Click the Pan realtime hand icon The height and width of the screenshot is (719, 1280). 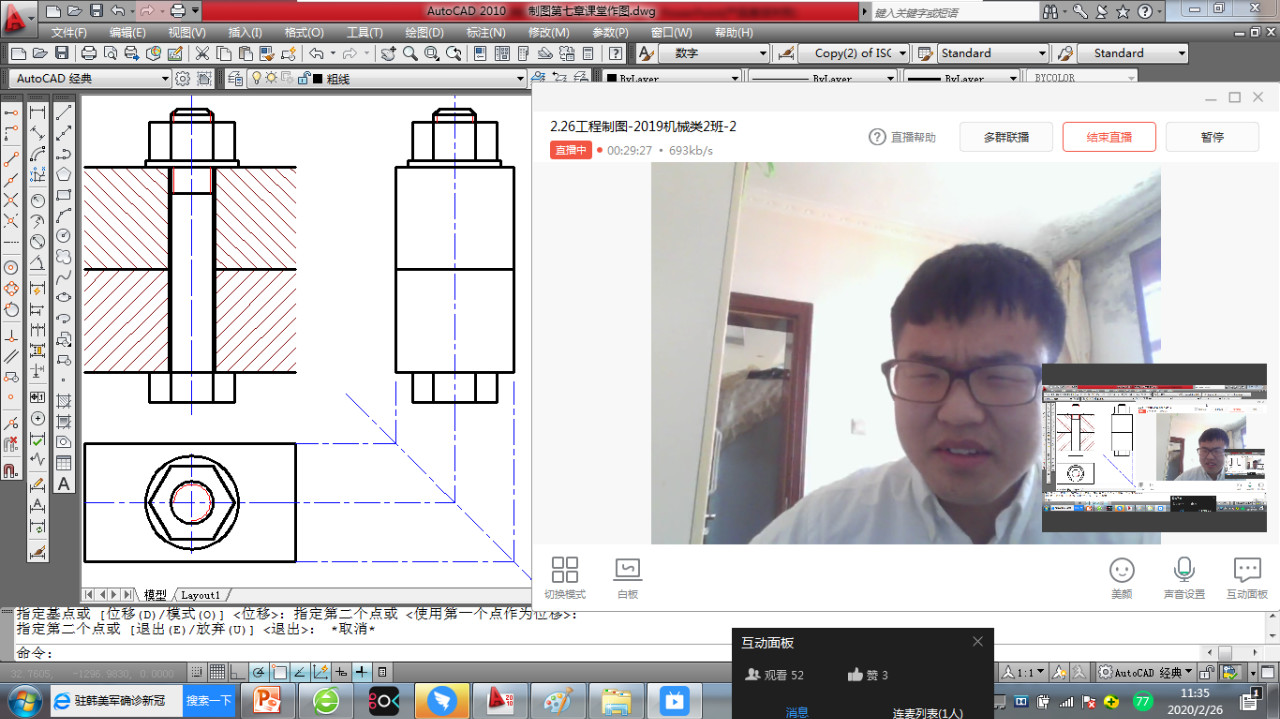pos(388,54)
